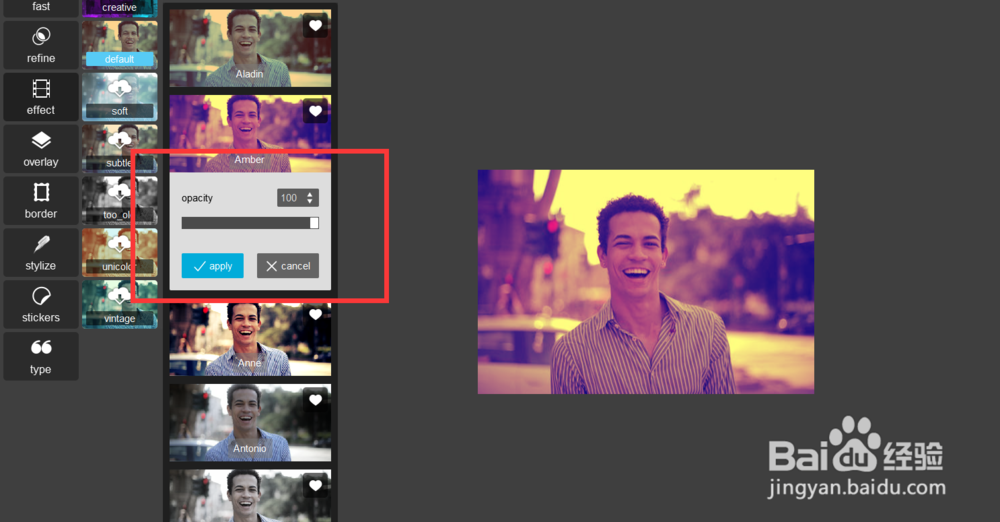Click the opacity stepper arrows
The width and height of the screenshot is (1000, 522).
(310, 198)
